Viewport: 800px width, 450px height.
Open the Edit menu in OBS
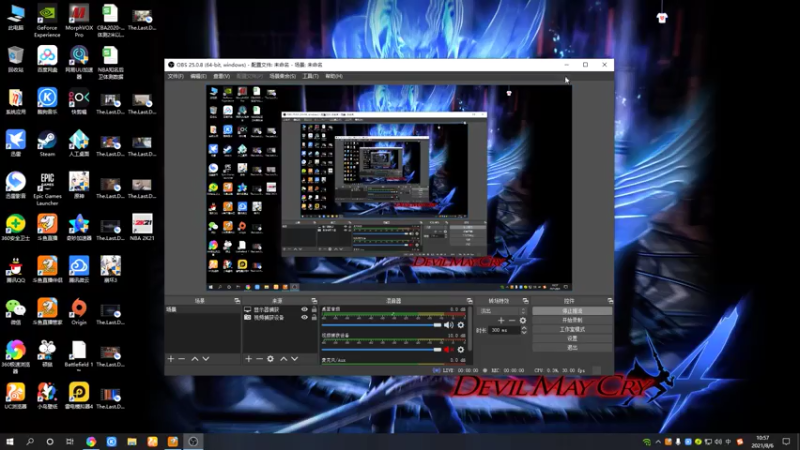click(x=198, y=76)
